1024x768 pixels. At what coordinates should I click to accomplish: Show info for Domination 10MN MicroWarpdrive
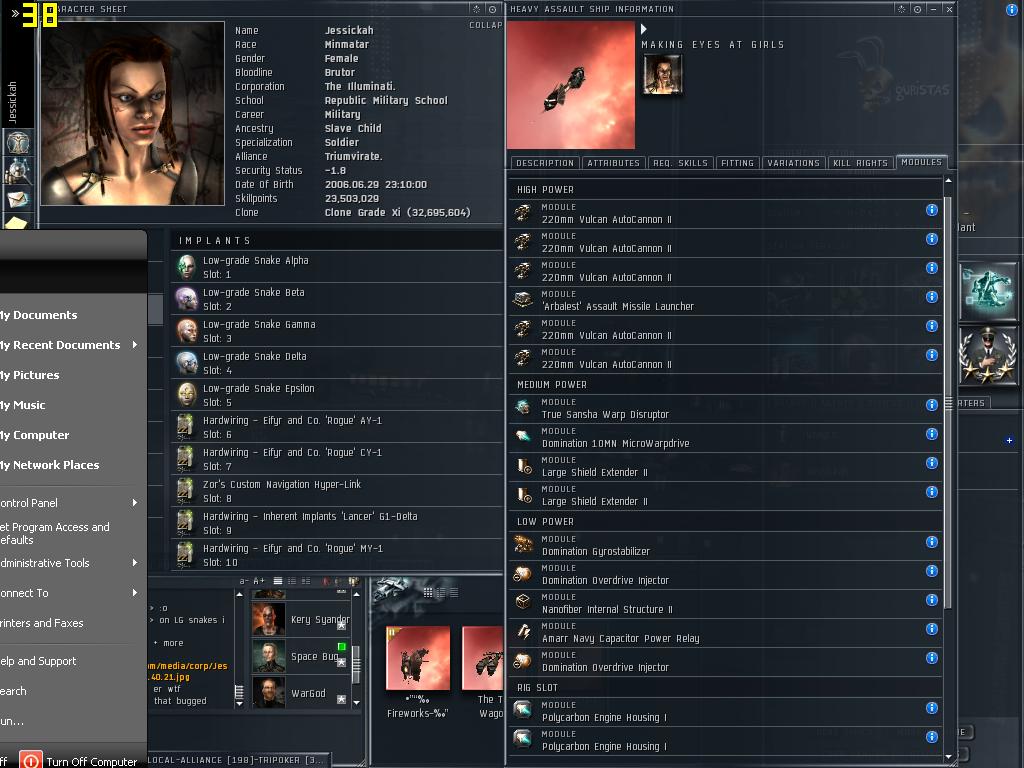tap(932, 434)
